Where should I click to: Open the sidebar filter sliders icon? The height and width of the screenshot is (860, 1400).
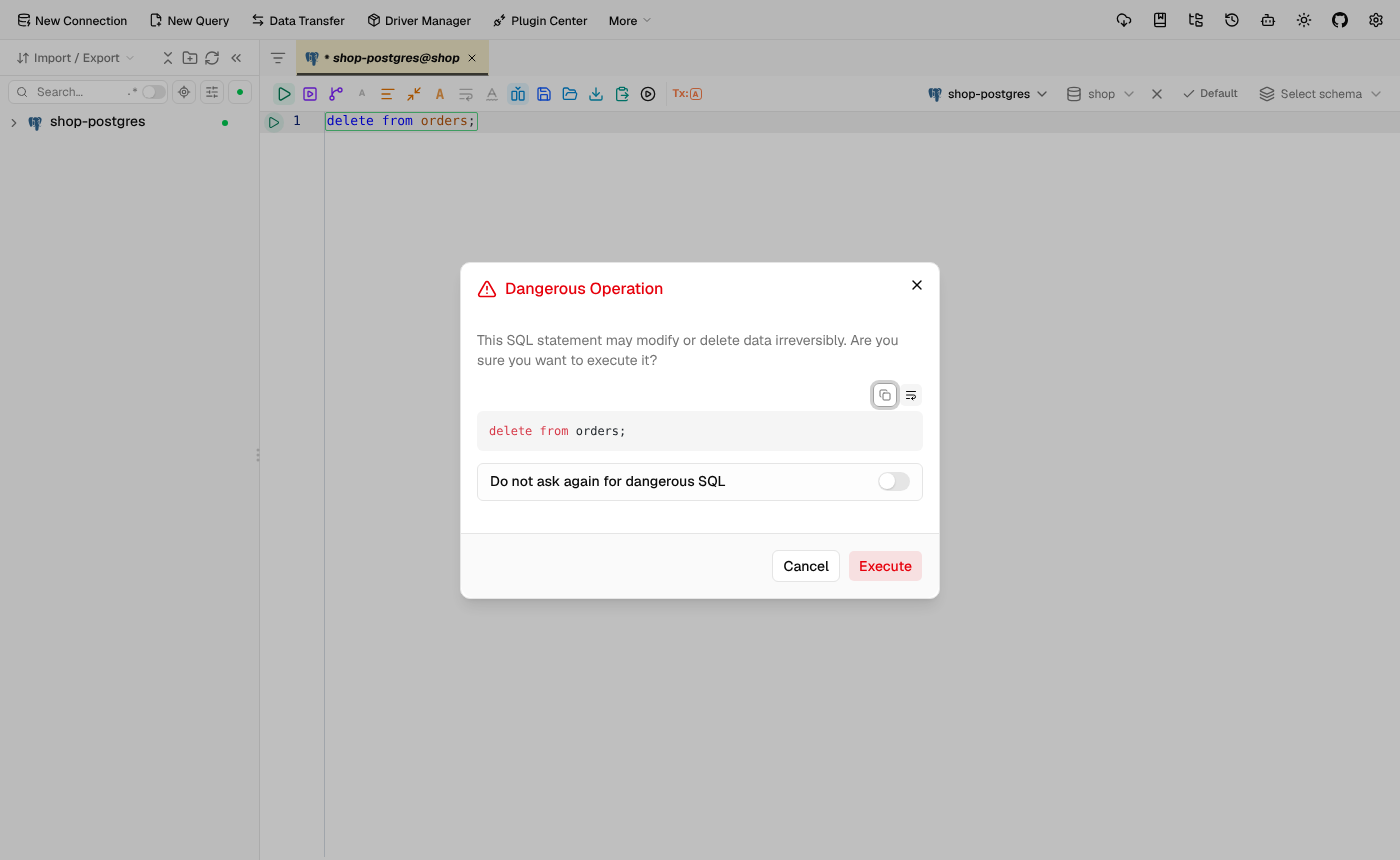(x=212, y=92)
